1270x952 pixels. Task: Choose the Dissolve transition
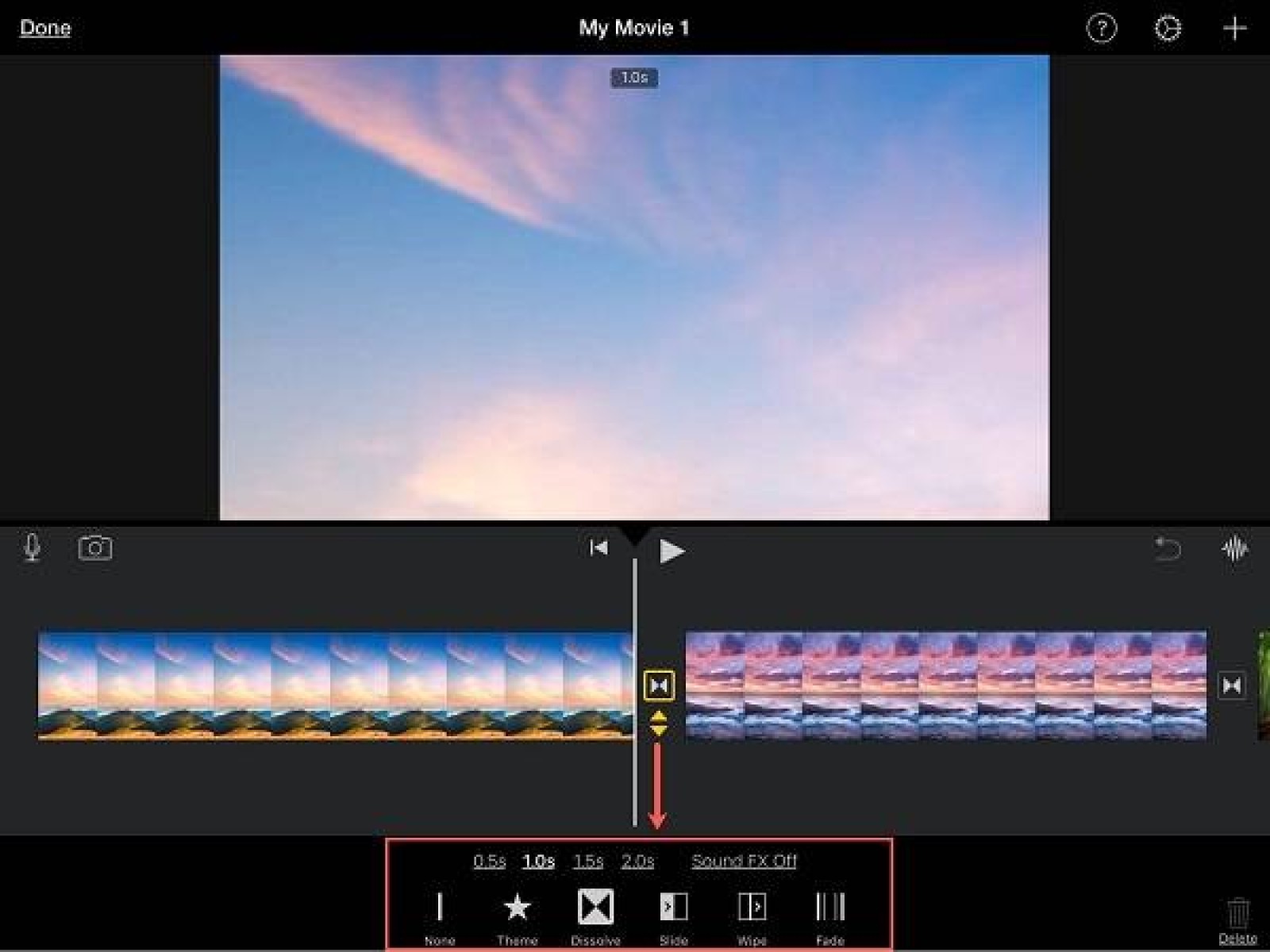595,916
